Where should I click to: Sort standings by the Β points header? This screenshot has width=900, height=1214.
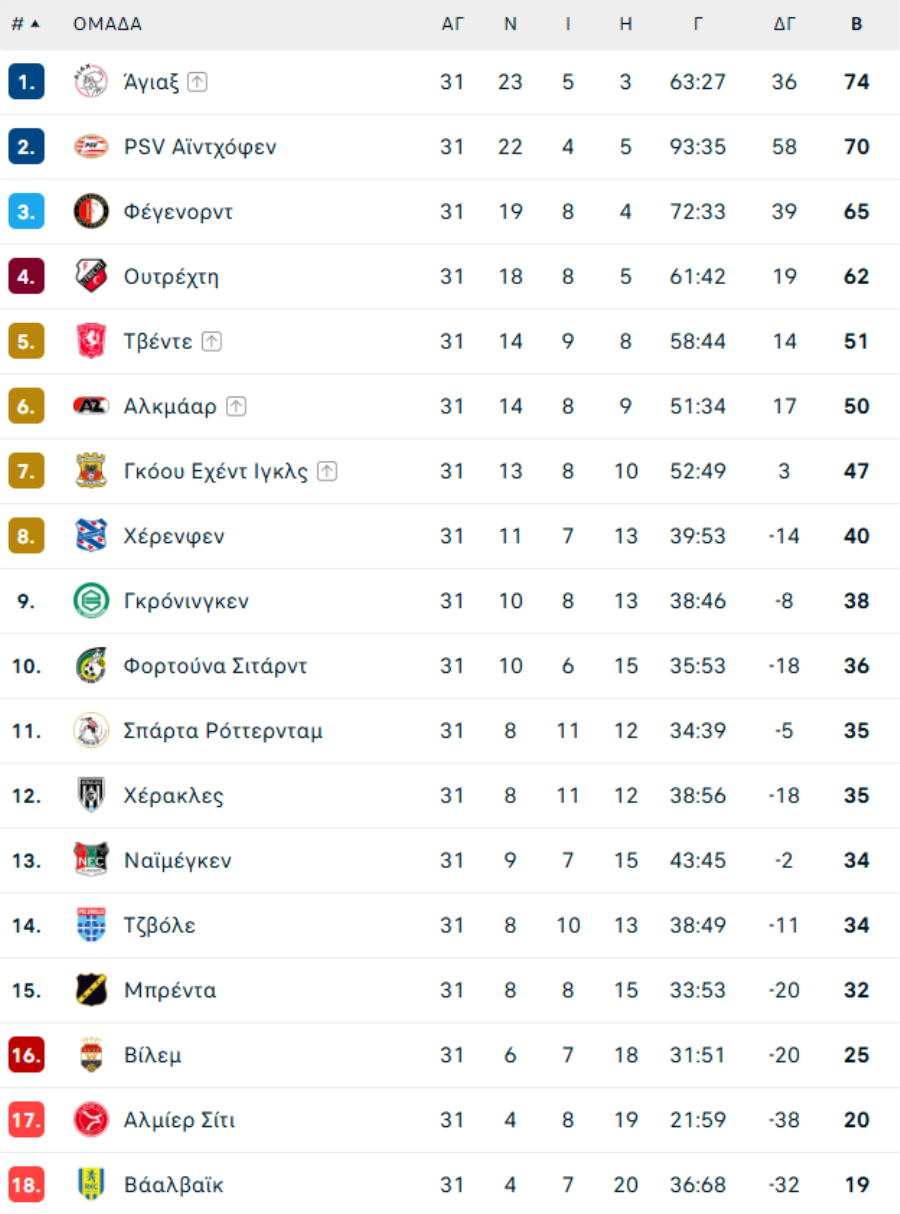pyautogui.click(x=857, y=24)
